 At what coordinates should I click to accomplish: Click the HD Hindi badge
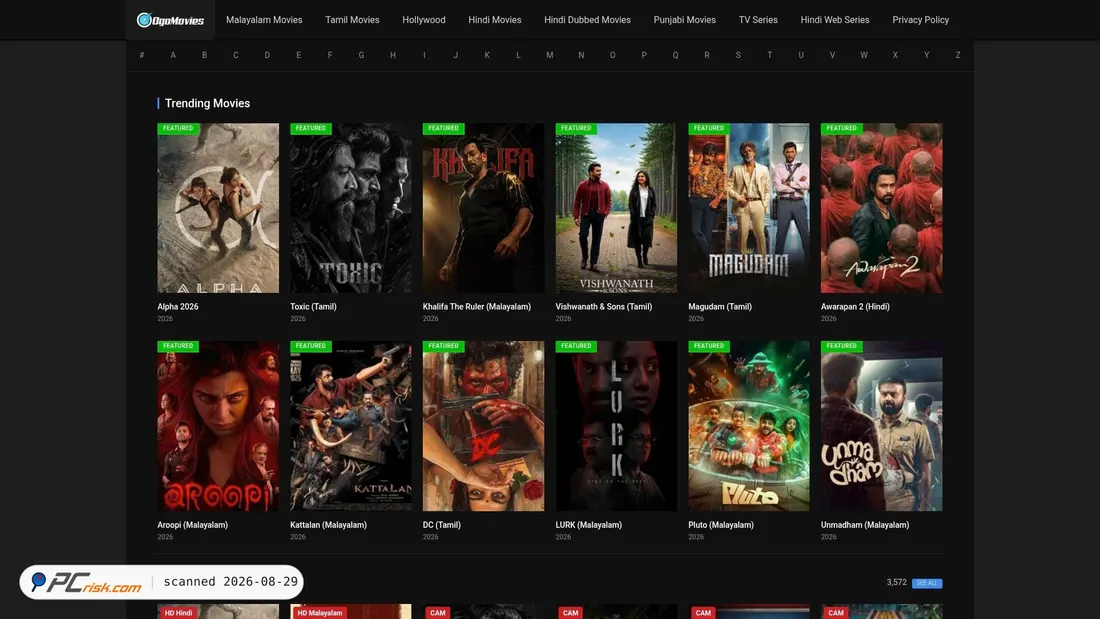point(178,613)
